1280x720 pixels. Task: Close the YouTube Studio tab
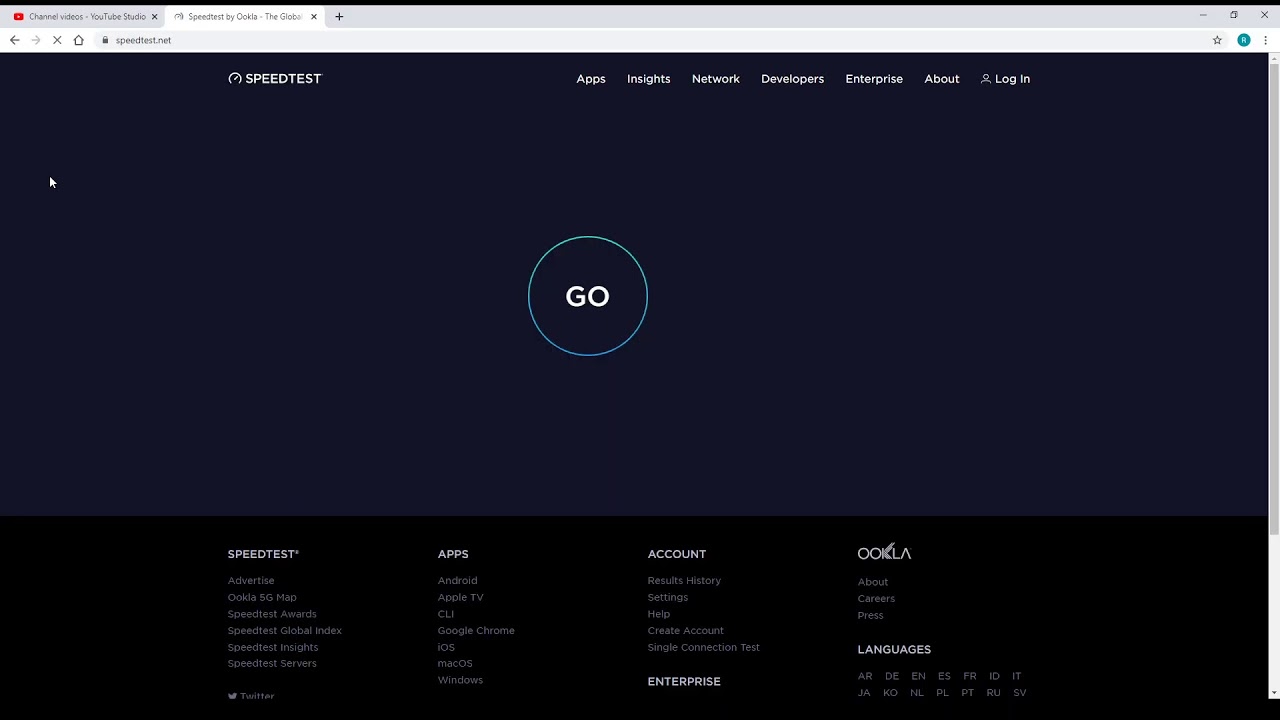point(154,16)
